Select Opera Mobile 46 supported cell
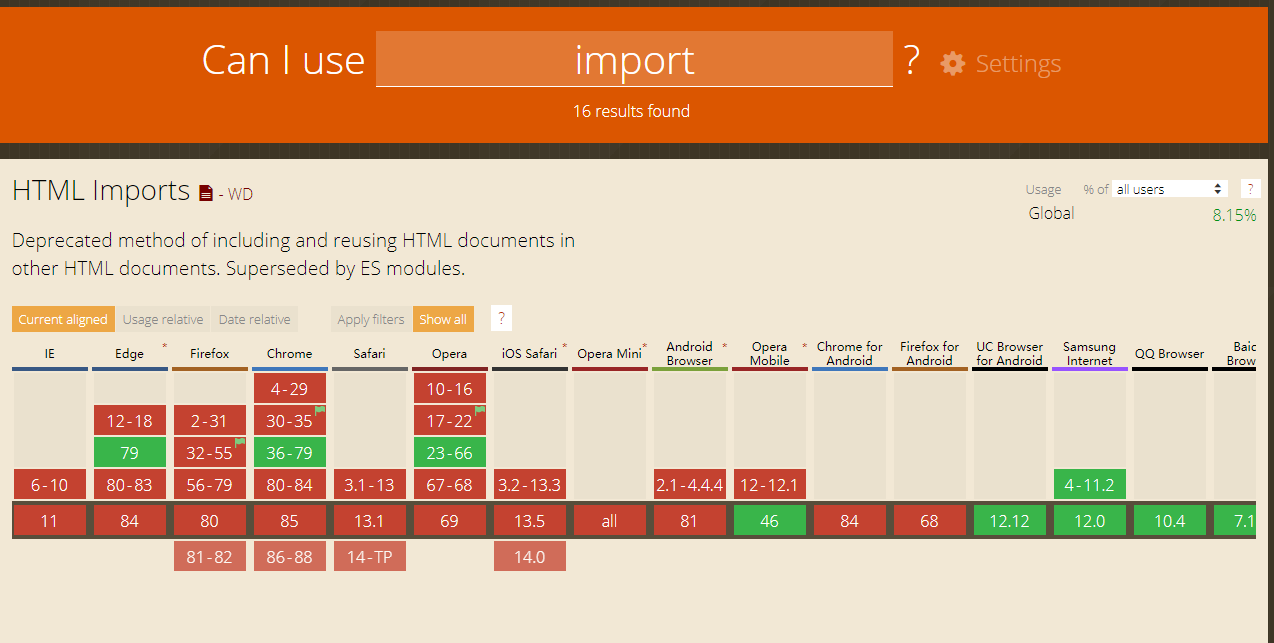Image resolution: width=1274 pixels, height=643 pixels. [770, 521]
